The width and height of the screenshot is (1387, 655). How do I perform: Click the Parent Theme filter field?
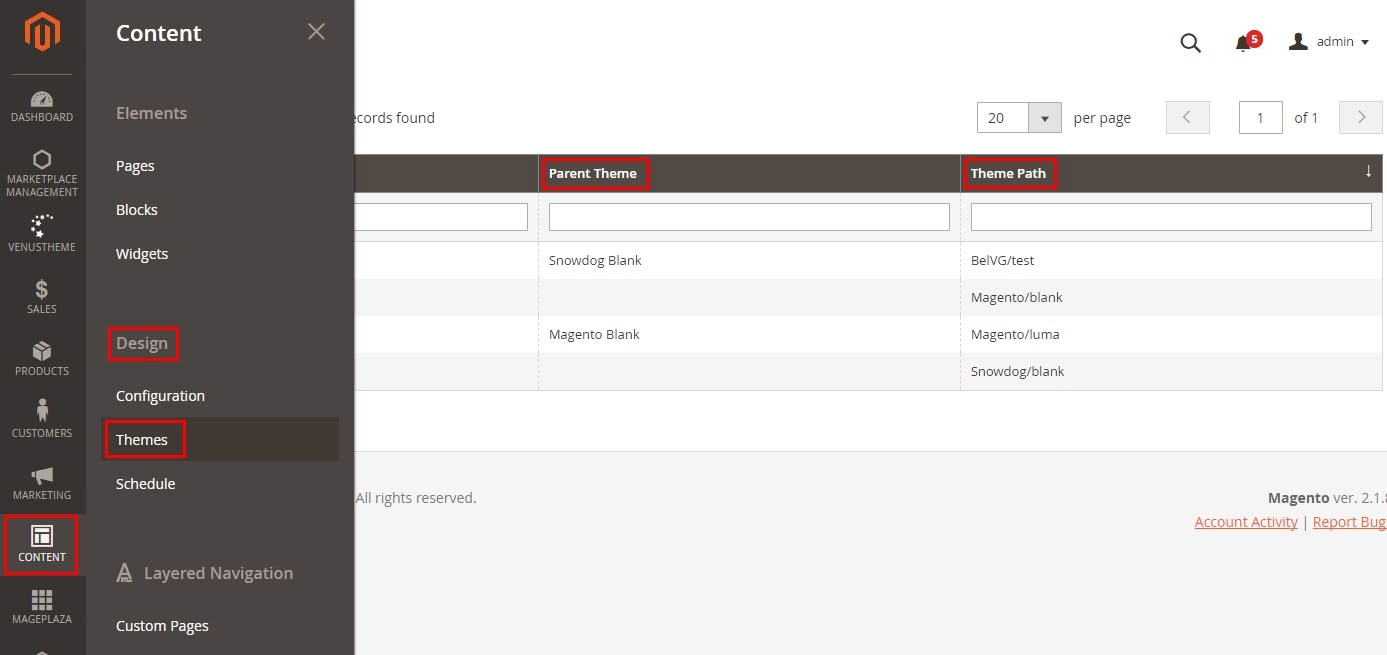749,217
